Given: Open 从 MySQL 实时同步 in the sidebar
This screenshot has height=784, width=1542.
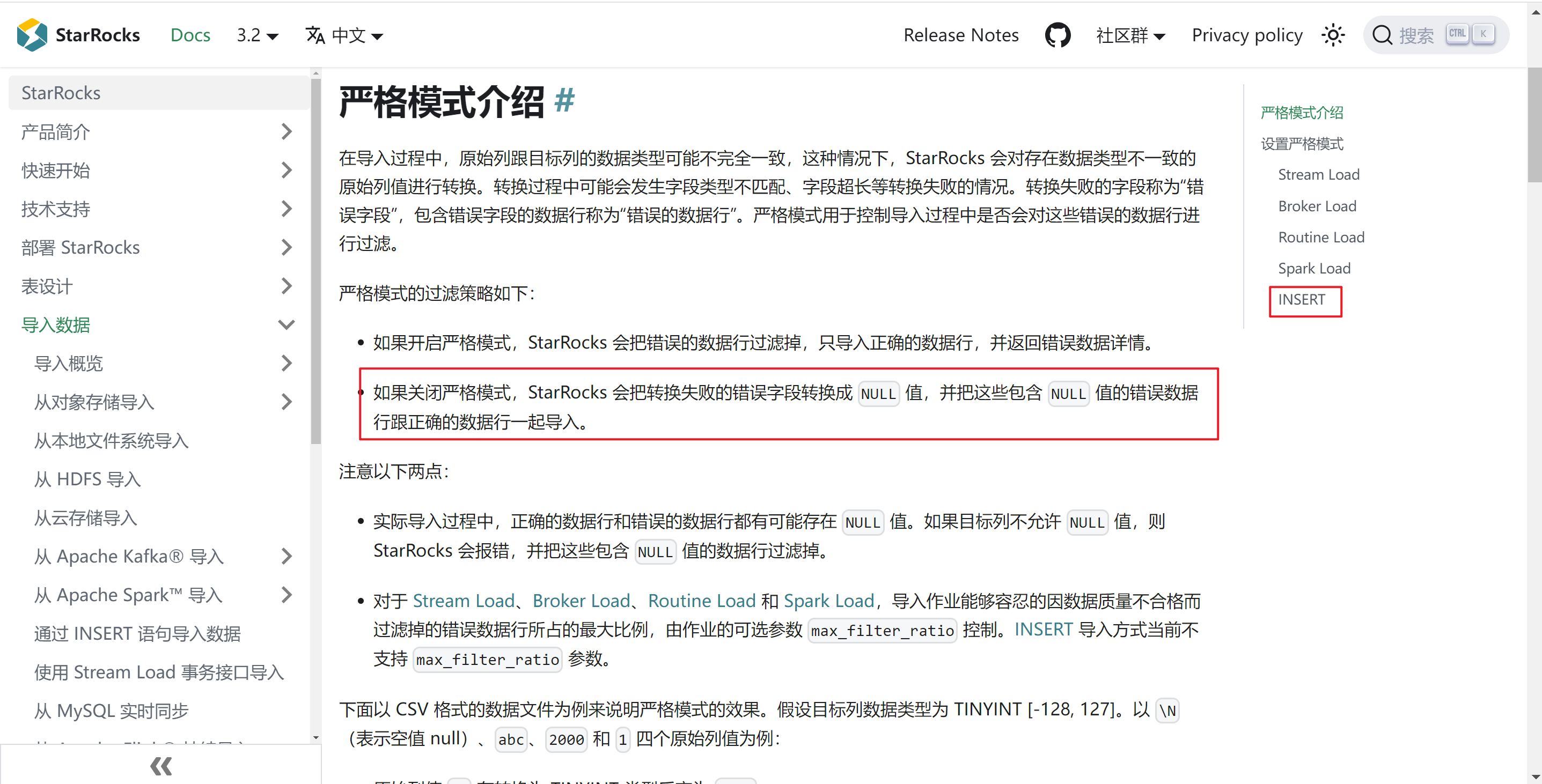Looking at the screenshot, I should tap(112, 711).
